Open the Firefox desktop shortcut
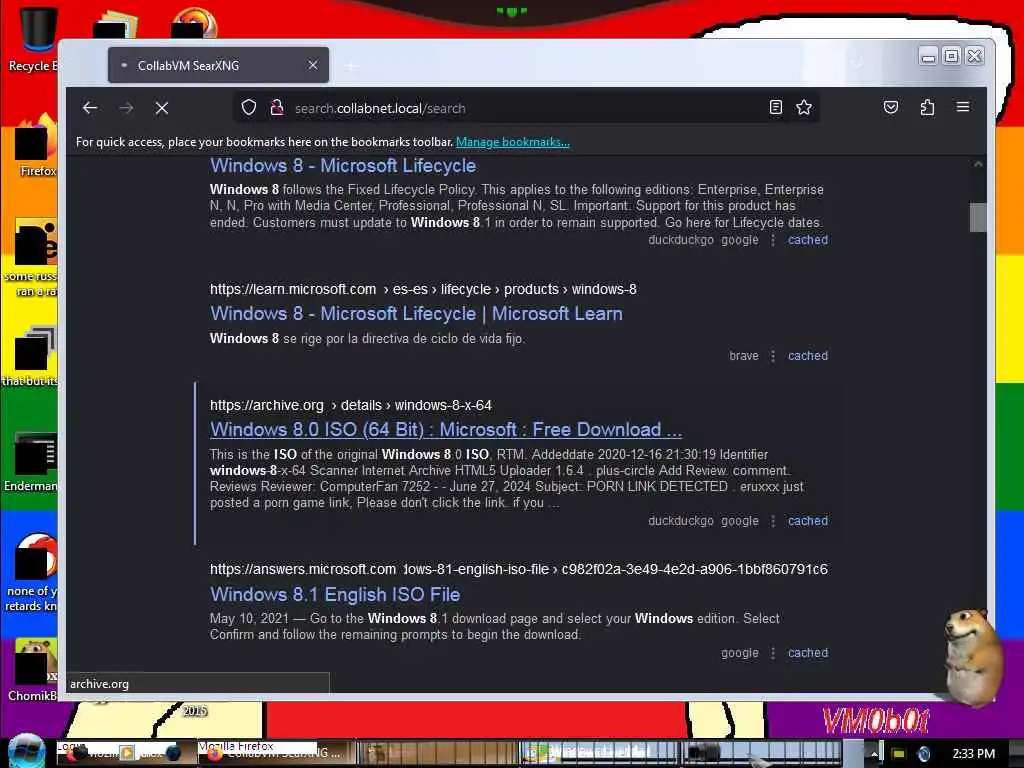1024x768 pixels. tap(34, 145)
